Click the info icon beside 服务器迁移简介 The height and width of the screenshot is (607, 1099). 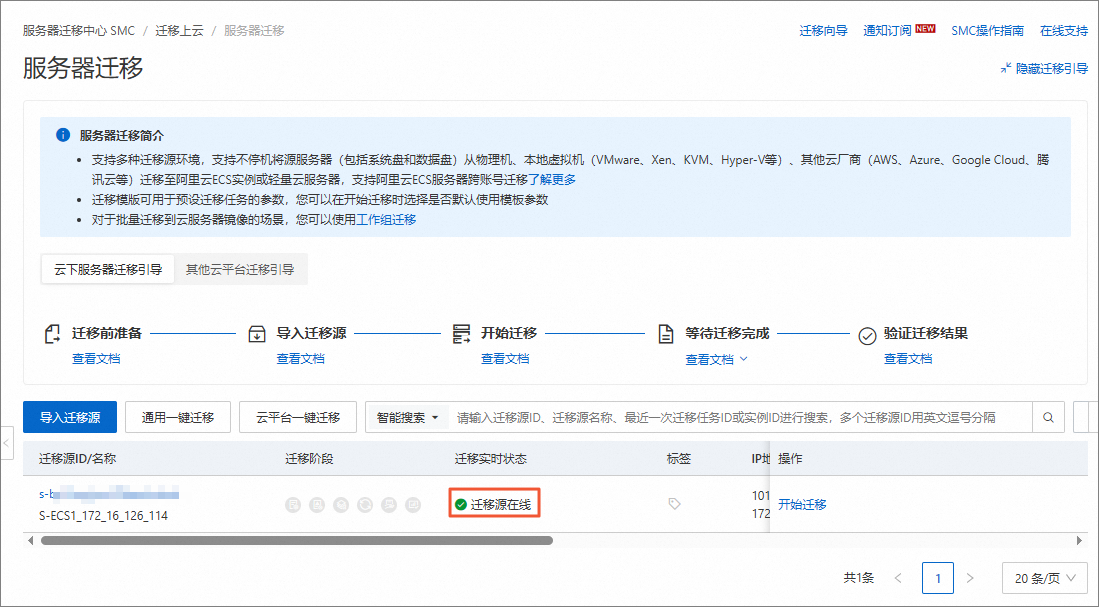point(63,135)
